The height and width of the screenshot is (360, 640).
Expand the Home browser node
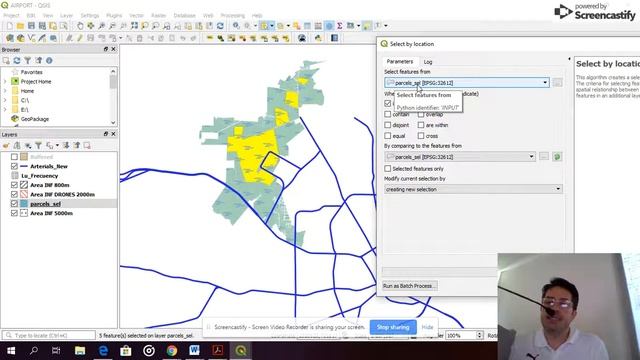coord(5,91)
